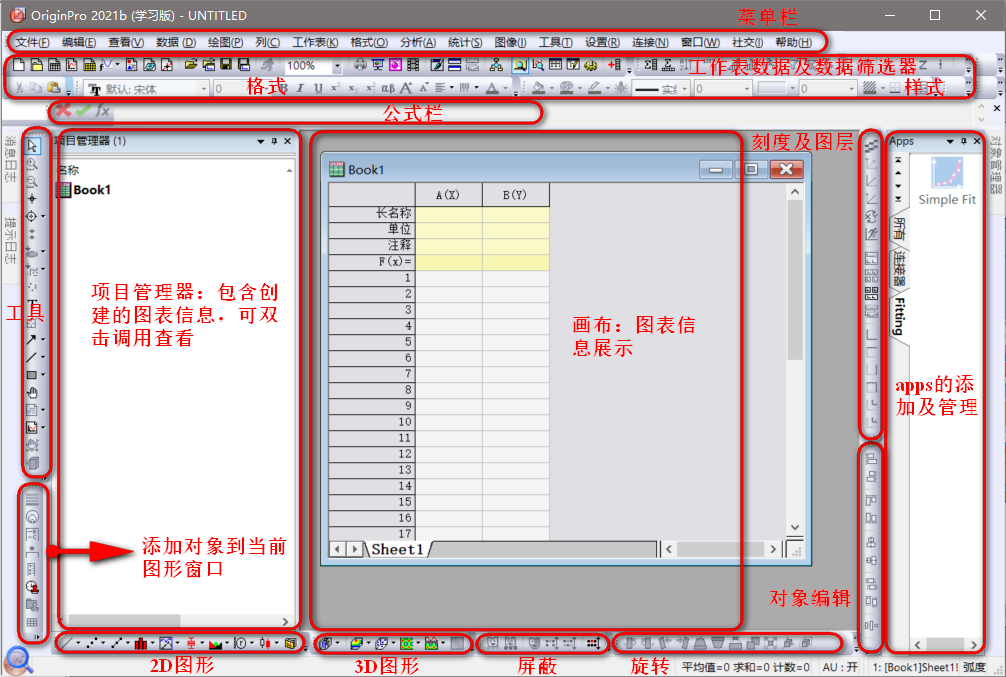Toggle italic text formatting
Viewport: 1006px width, 677px height.
point(300,88)
